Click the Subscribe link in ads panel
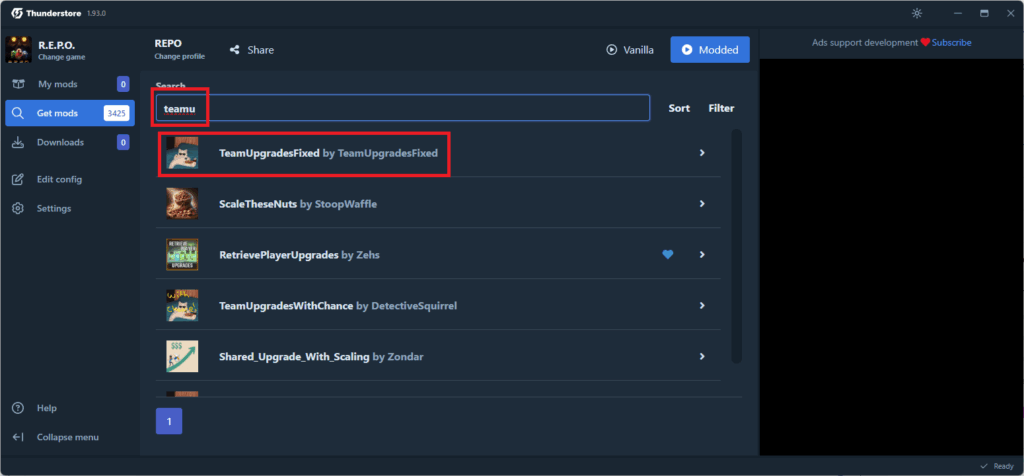1024x476 pixels. pyautogui.click(x=952, y=42)
